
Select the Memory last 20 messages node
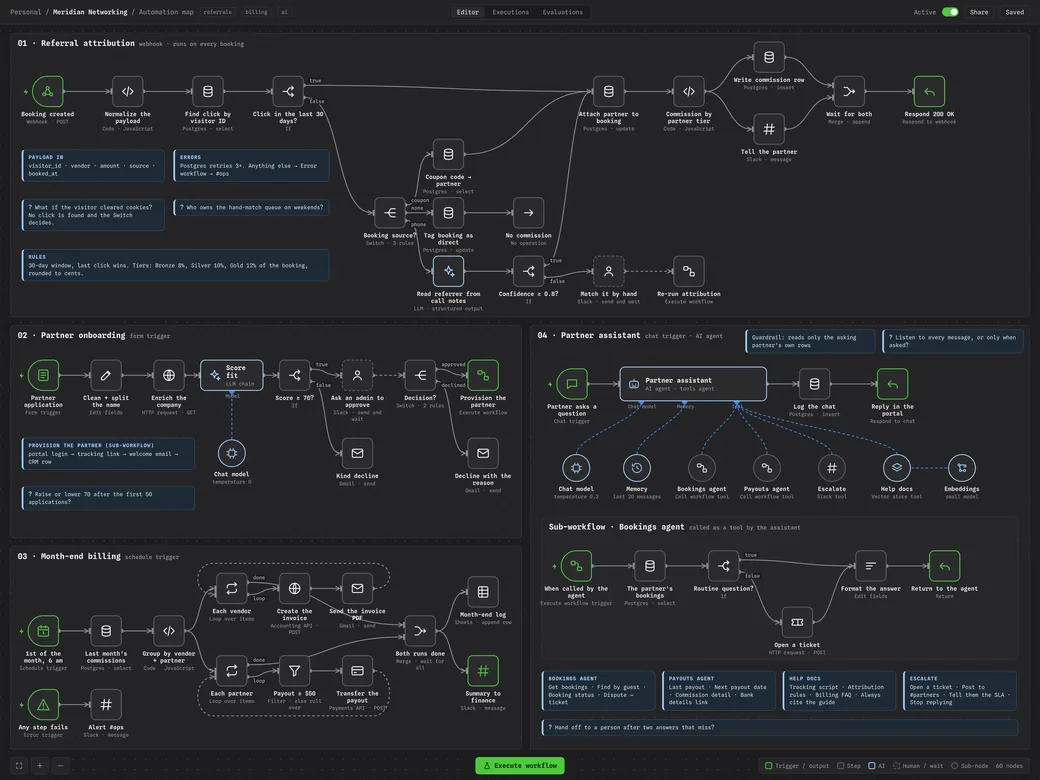click(637, 468)
